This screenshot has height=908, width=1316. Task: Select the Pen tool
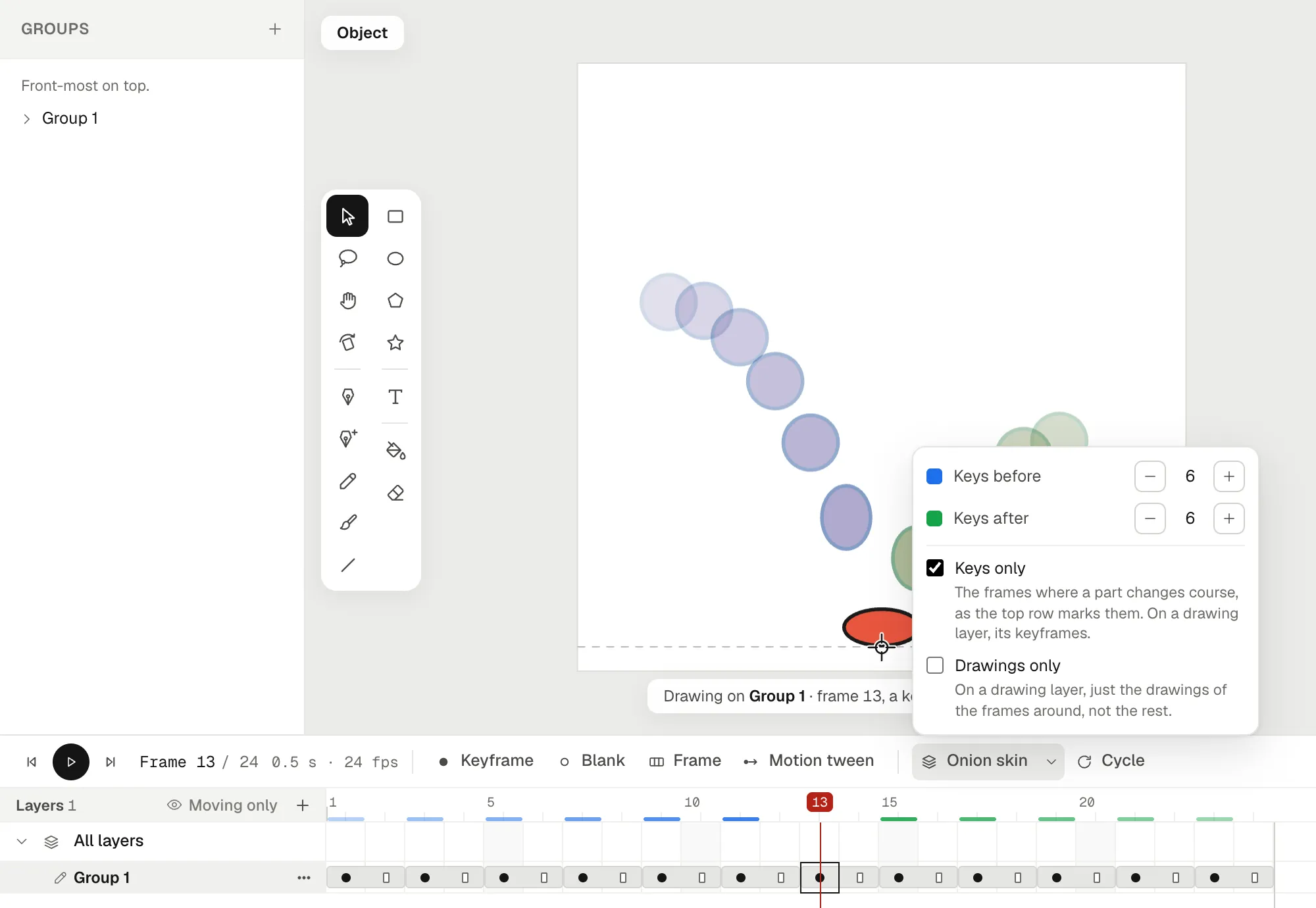pyautogui.click(x=347, y=397)
